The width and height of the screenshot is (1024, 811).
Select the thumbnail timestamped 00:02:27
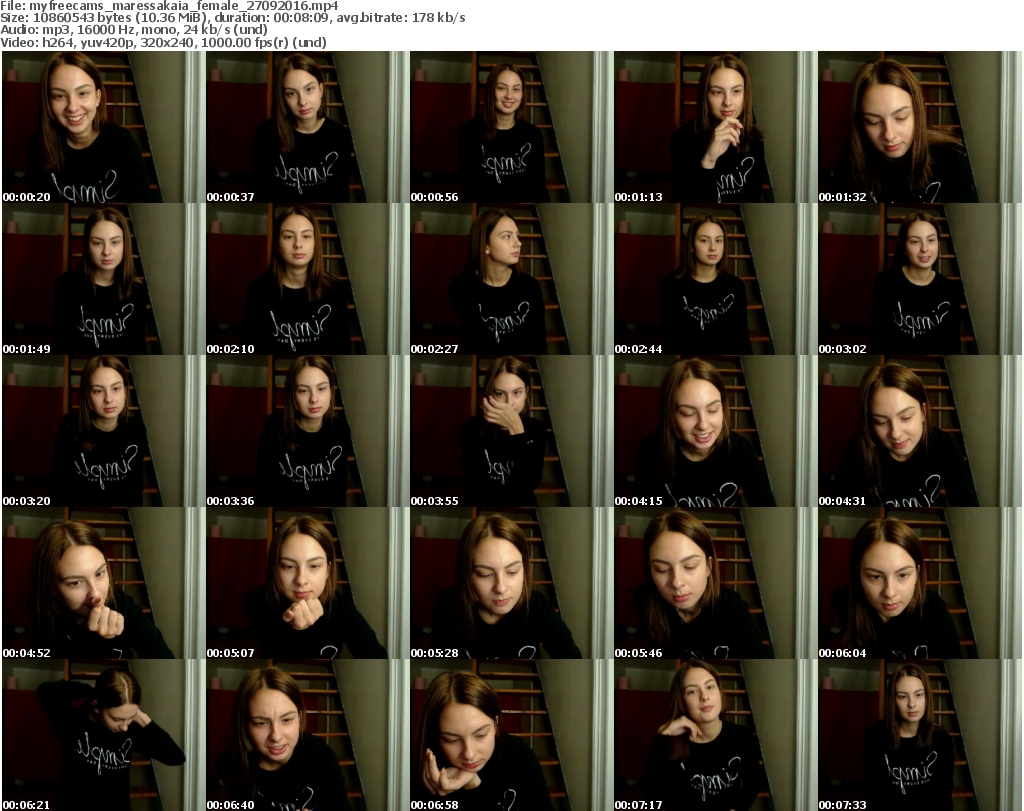(511, 279)
